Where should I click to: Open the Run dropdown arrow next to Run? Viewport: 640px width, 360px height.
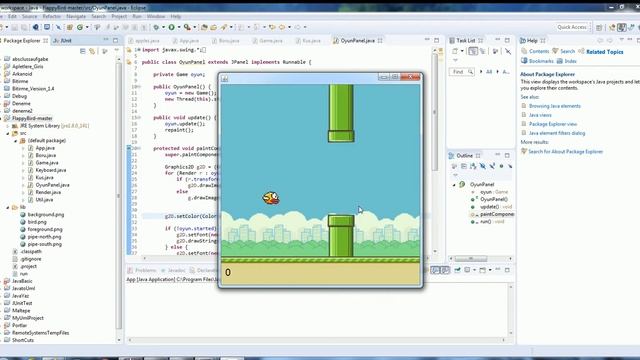point(178,27)
